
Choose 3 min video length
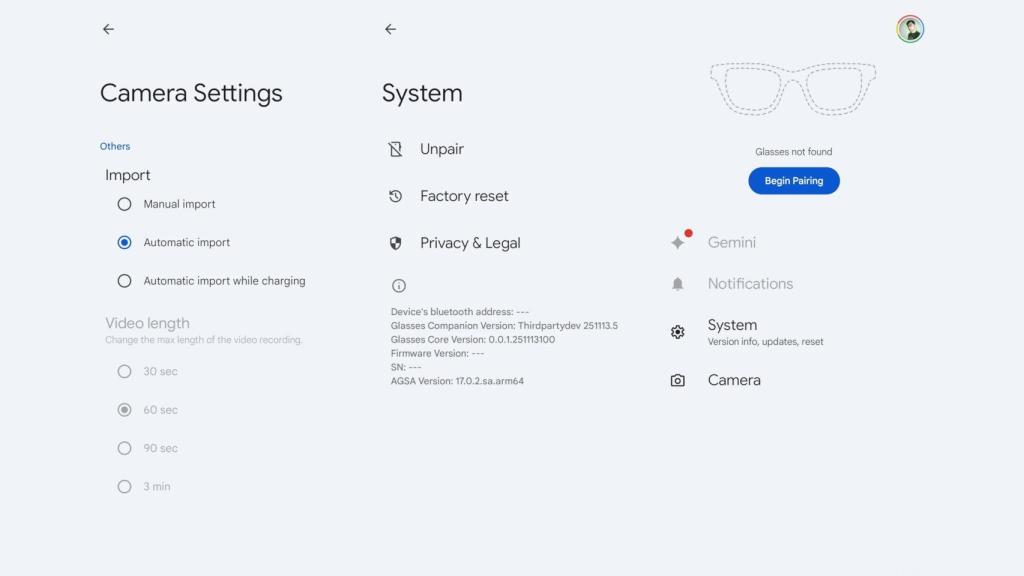point(124,486)
